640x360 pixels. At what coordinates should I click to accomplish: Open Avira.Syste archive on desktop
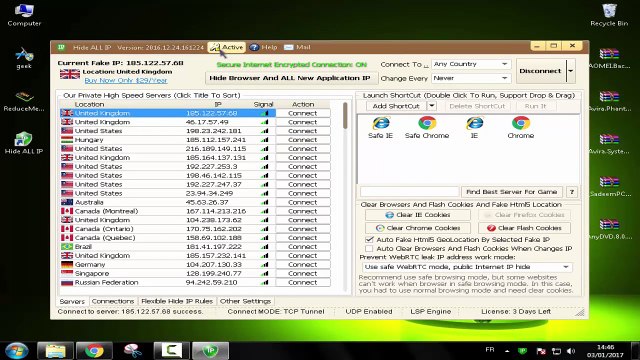tap(609, 144)
